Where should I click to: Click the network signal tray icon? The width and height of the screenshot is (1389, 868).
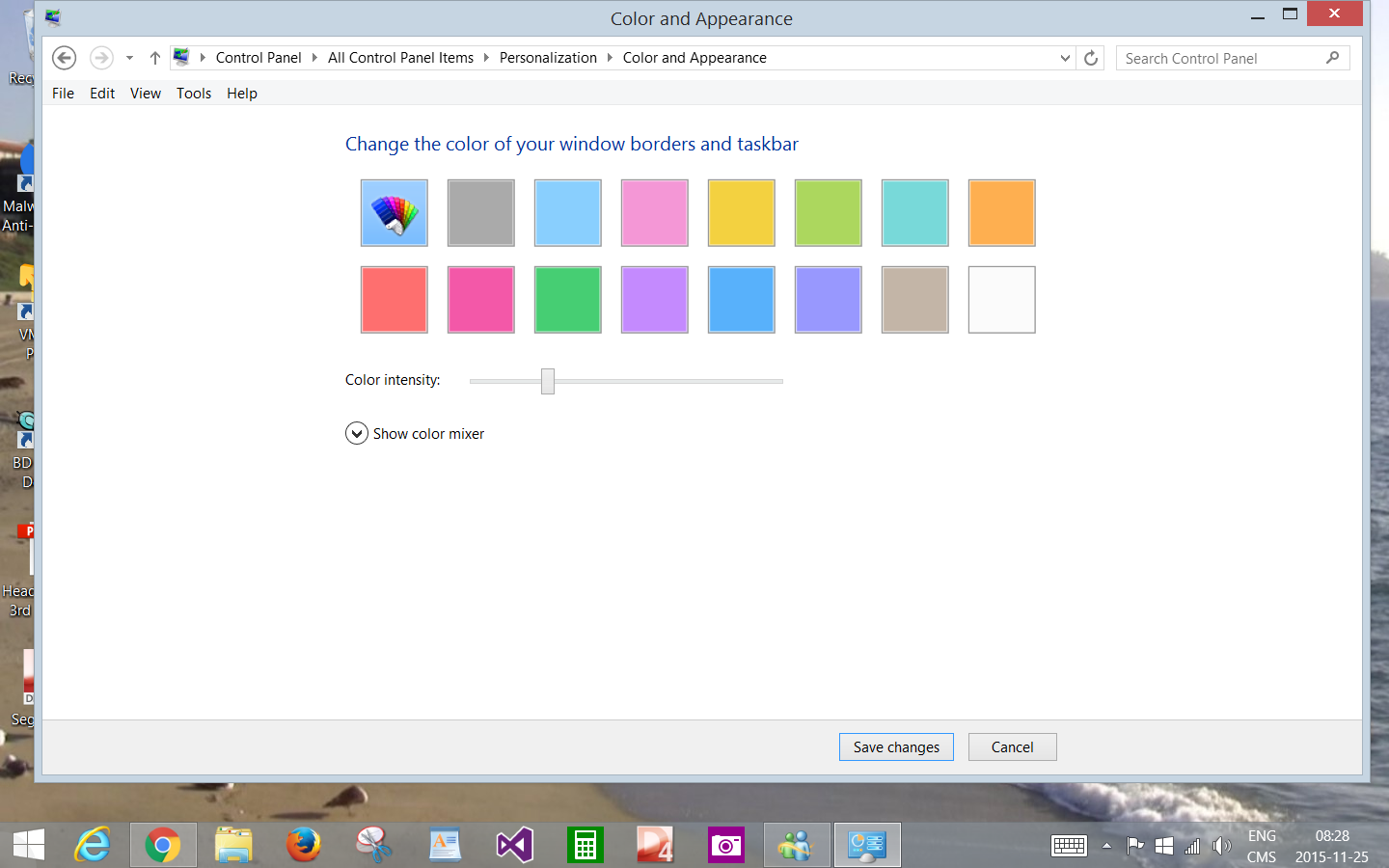pos(1192,846)
